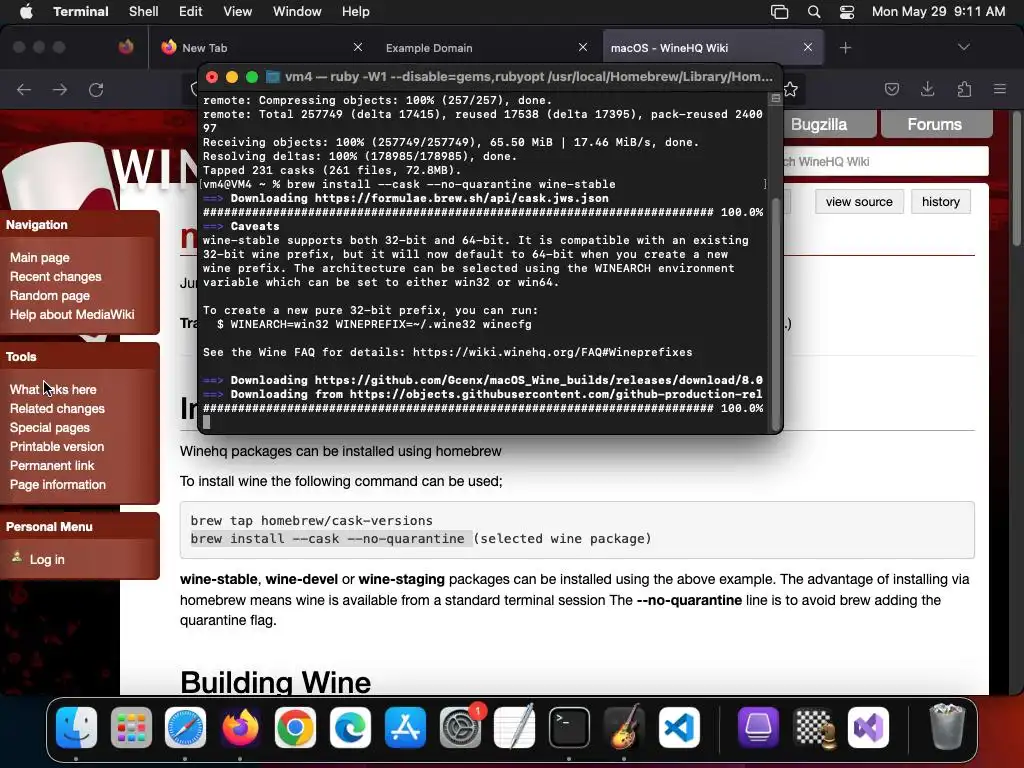Open Visual Studio Code from the dock
This screenshot has width=1024, height=768.
point(679,727)
